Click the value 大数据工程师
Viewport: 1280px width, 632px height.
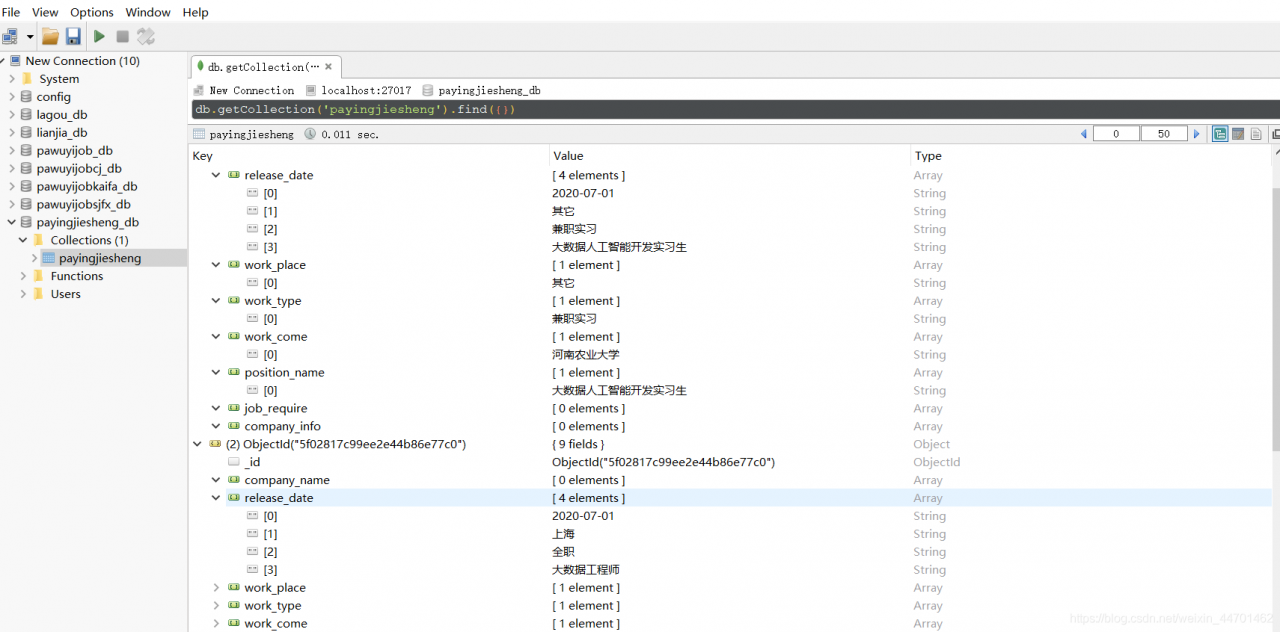(586, 570)
